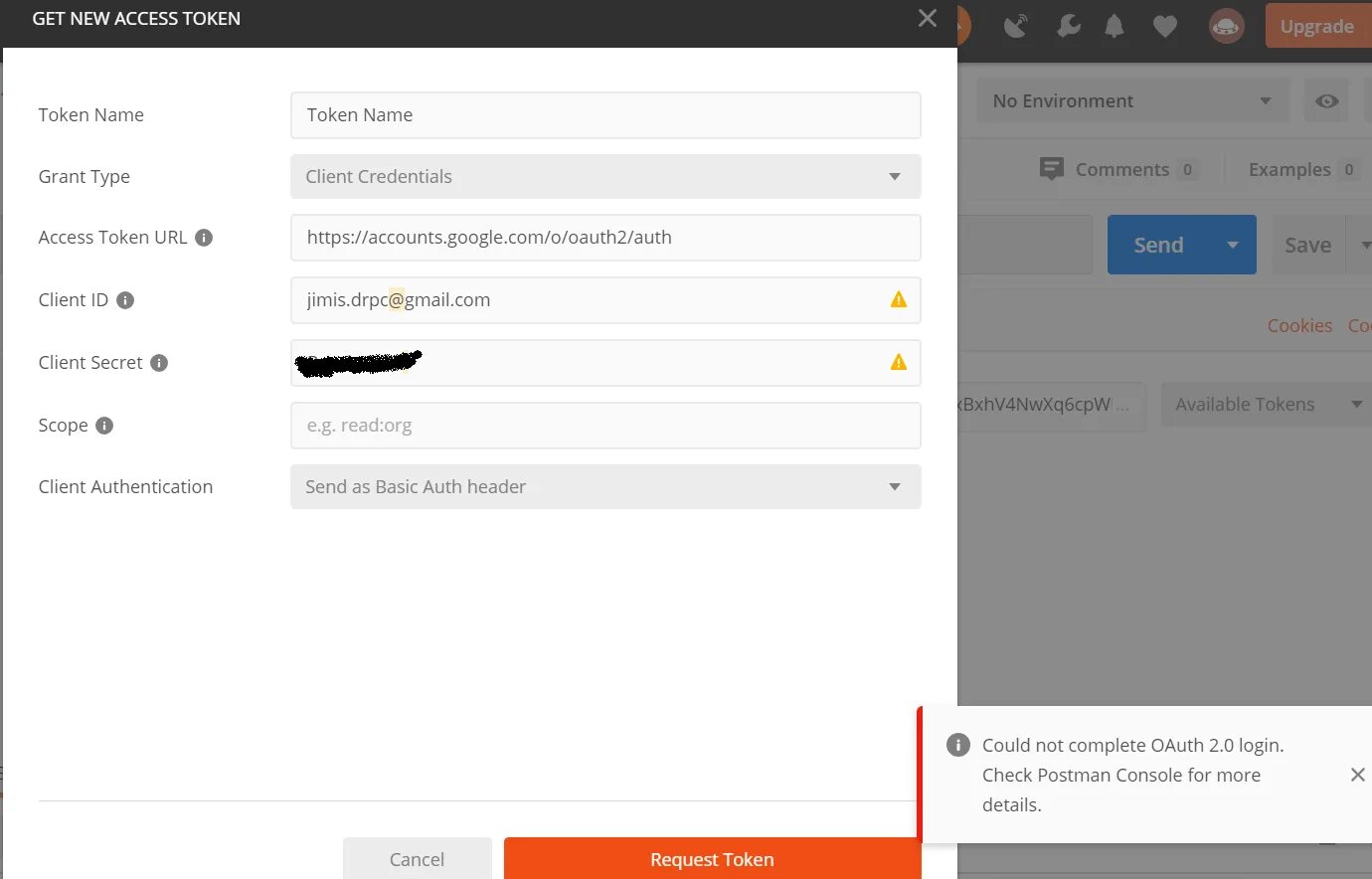Image resolution: width=1372 pixels, height=879 pixels.
Task: Click the Client Secret info icon
Action: [159, 363]
